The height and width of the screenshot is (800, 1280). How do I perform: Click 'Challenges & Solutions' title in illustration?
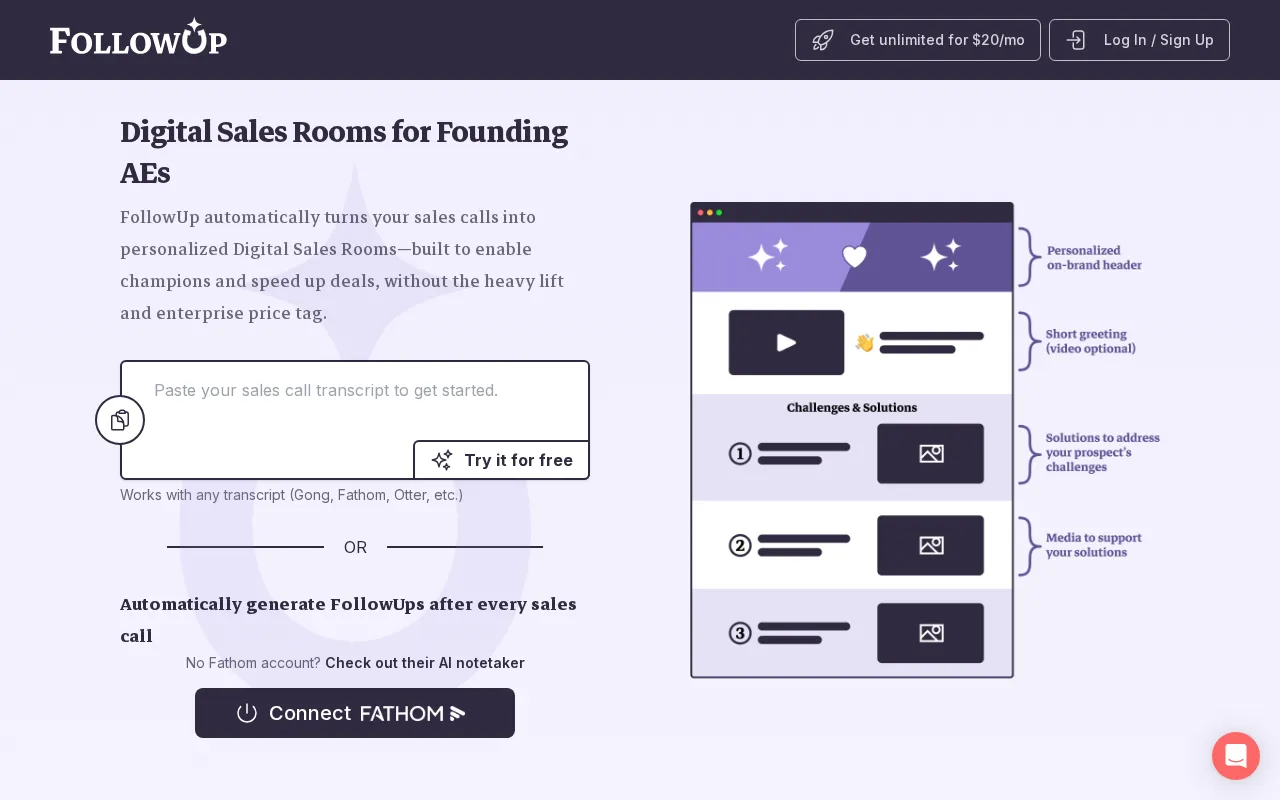[852, 408]
